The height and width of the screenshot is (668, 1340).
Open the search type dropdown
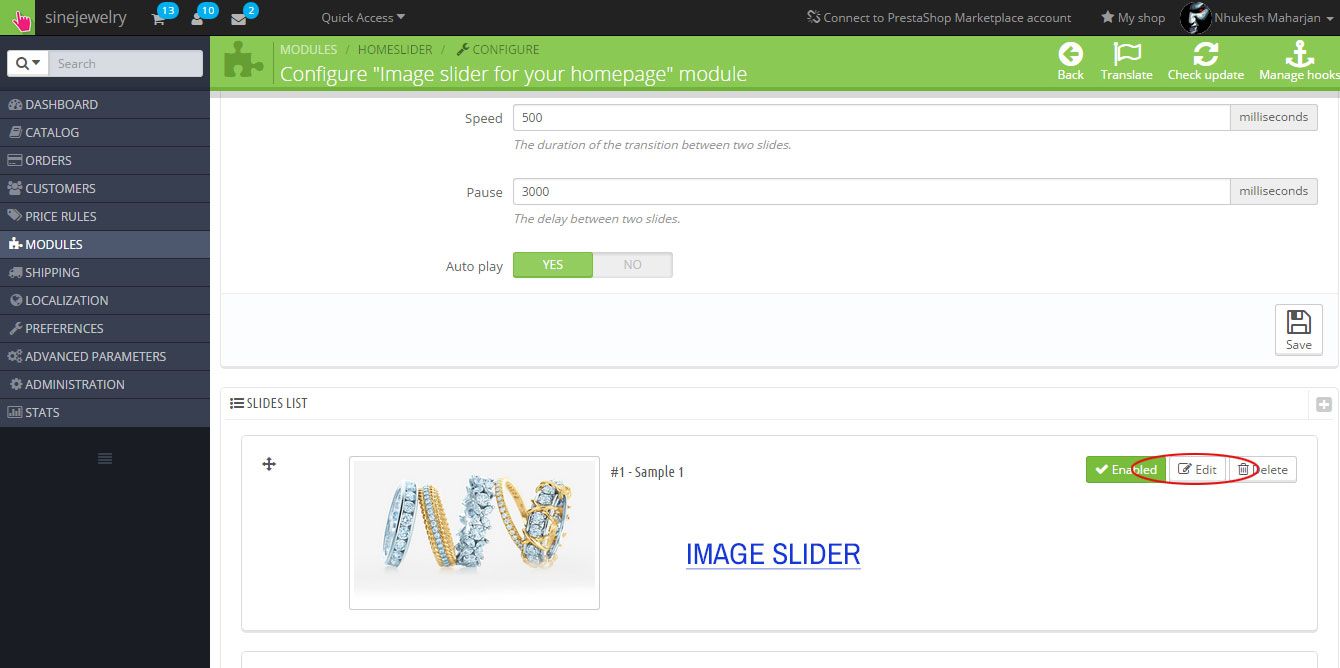point(26,63)
